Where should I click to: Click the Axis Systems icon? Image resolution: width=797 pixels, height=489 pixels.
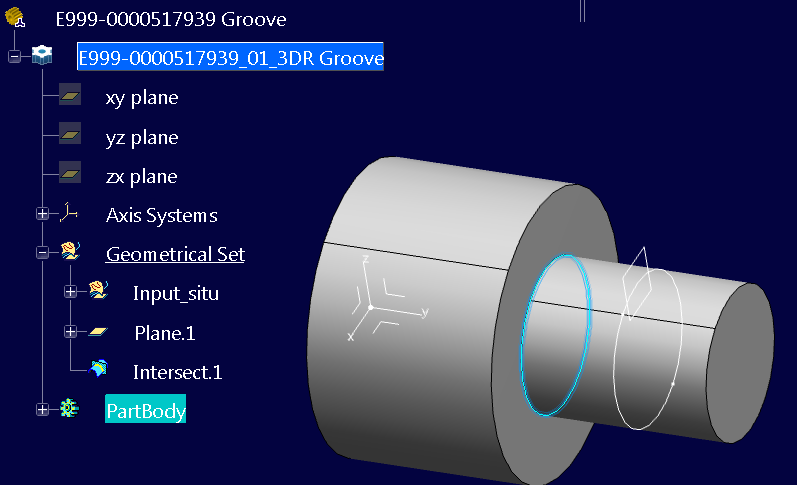[69, 212]
